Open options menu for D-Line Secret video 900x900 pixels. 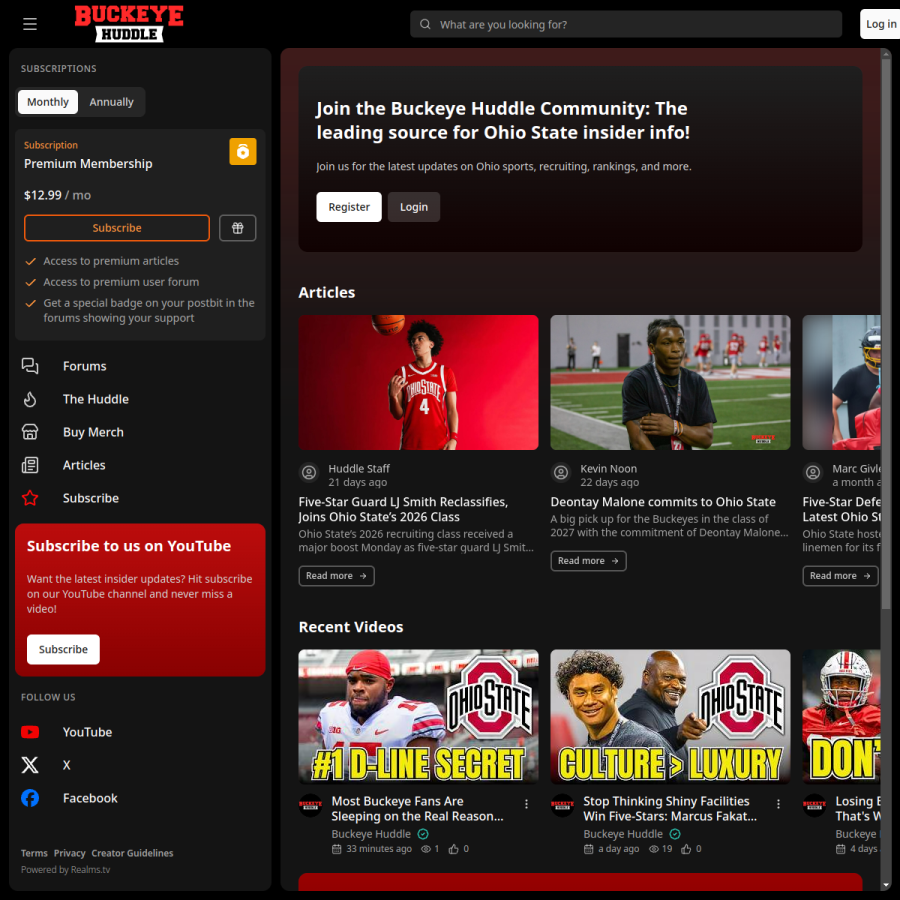coord(526,804)
